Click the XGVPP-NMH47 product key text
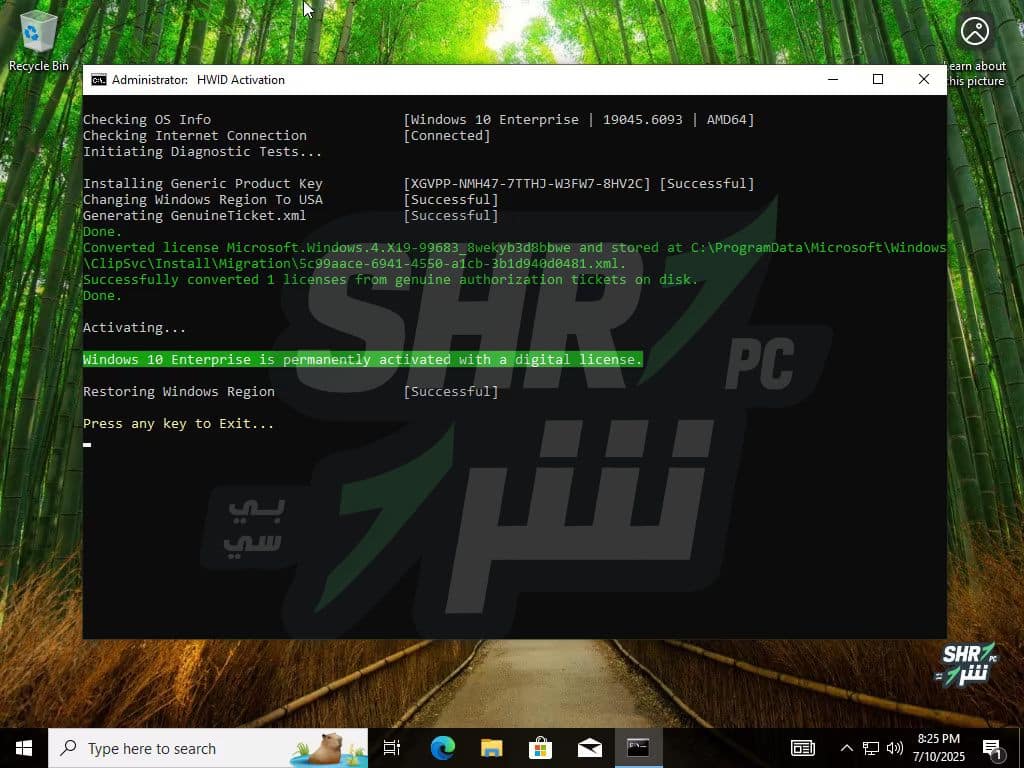Image resolution: width=1024 pixels, height=768 pixels. tap(527, 184)
